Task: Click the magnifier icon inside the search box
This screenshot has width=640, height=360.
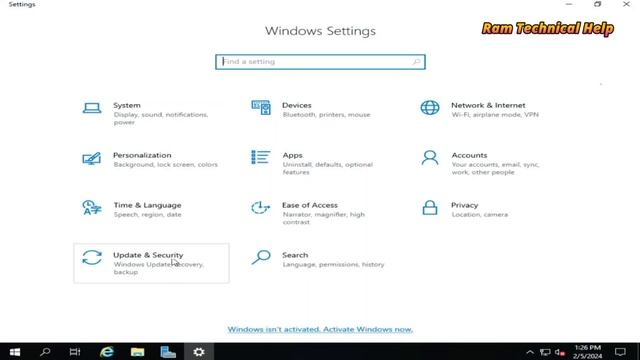Action: 416,62
